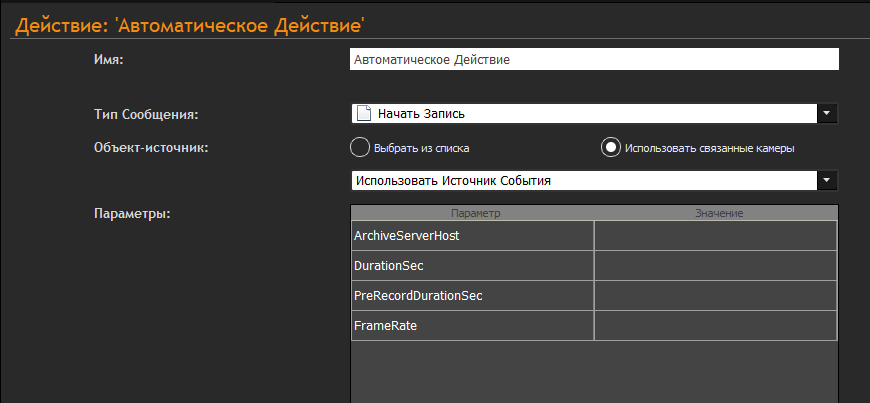Click the value cell for ArchiveServerHost
The image size is (870, 403).
click(715, 236)
